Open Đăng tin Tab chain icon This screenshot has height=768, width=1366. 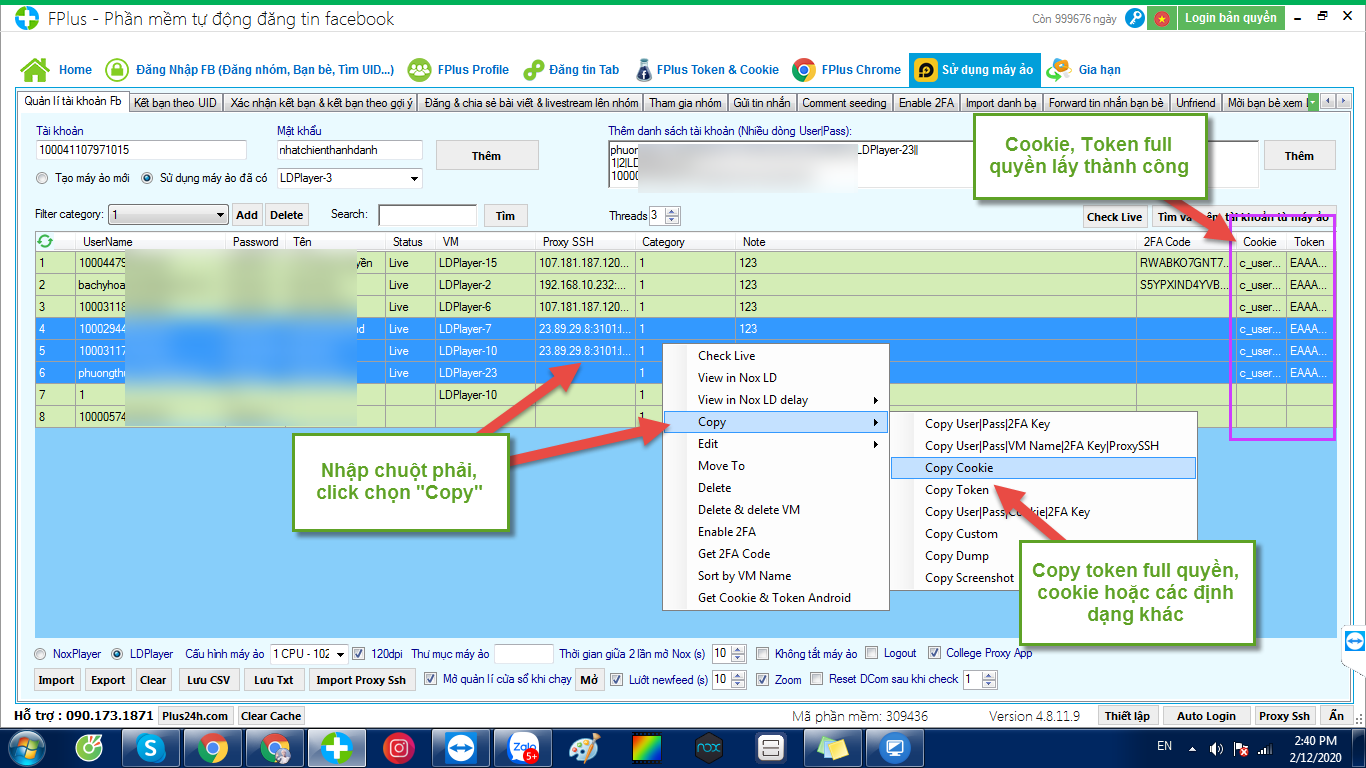[534, 70]
